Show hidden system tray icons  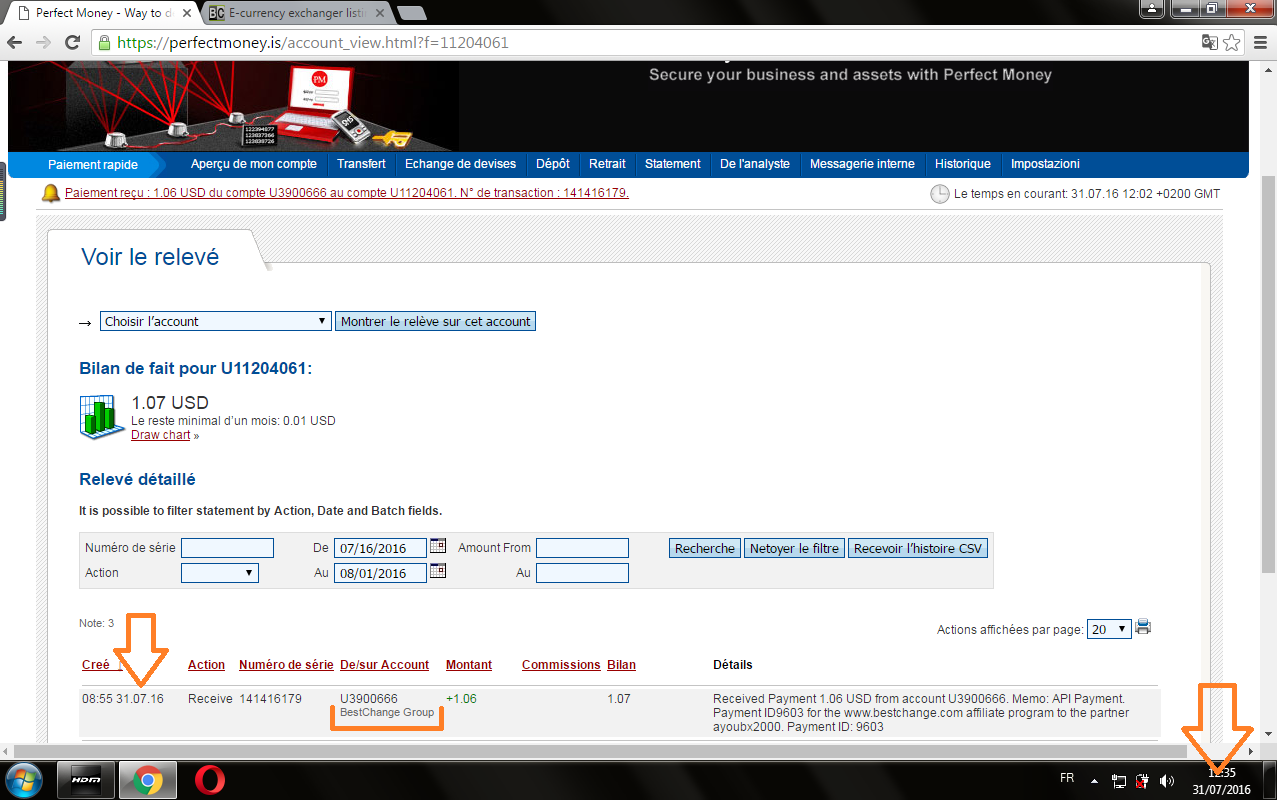pyautogui.click(x=1096, y=780)
